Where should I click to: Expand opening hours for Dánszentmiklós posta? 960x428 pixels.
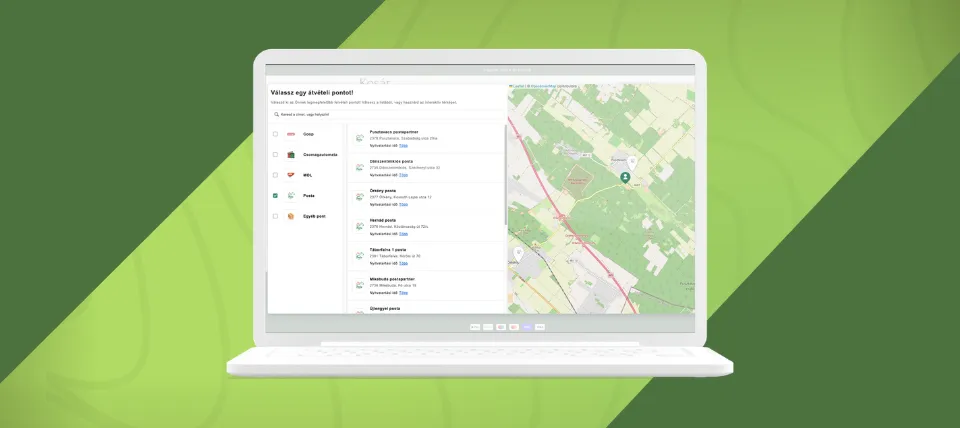[403, 175]
